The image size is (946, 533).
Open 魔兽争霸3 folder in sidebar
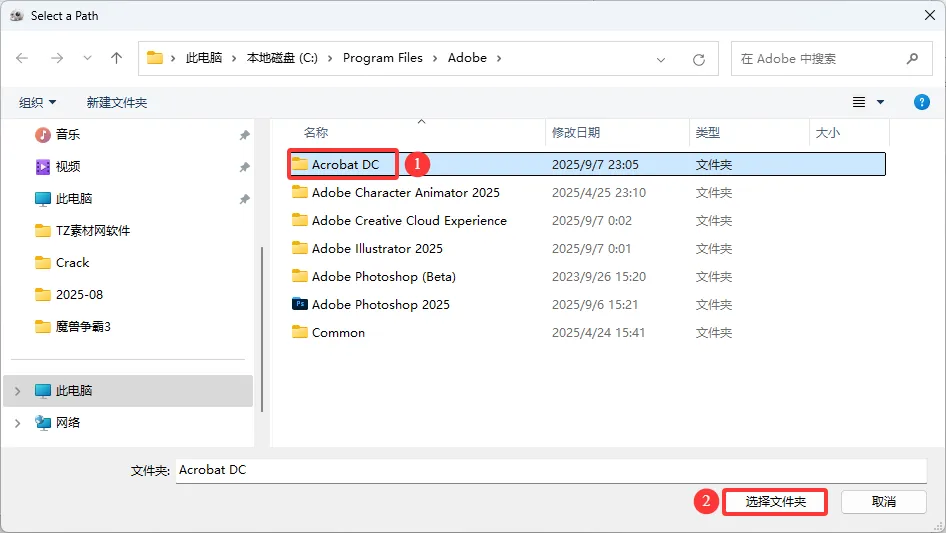pyautogui.click(x=83, y=327)
